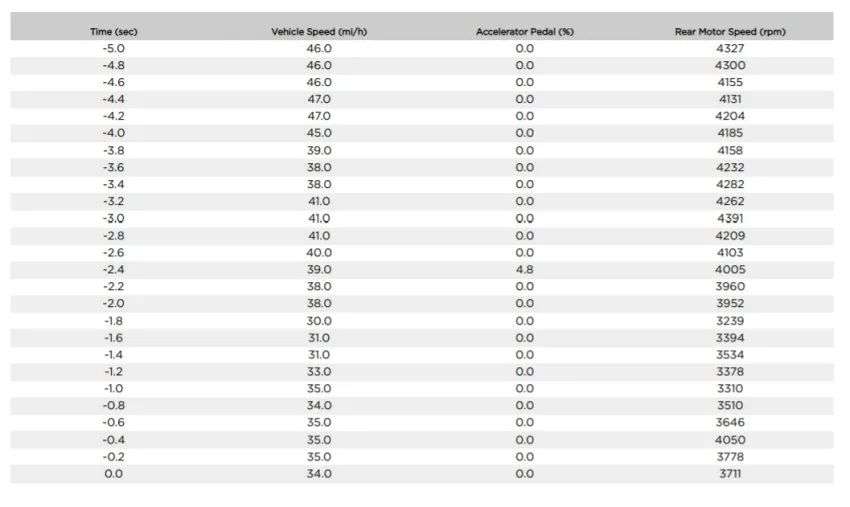Select the -1.0 time cell
The image size is (850, 507).
(113, 389)
